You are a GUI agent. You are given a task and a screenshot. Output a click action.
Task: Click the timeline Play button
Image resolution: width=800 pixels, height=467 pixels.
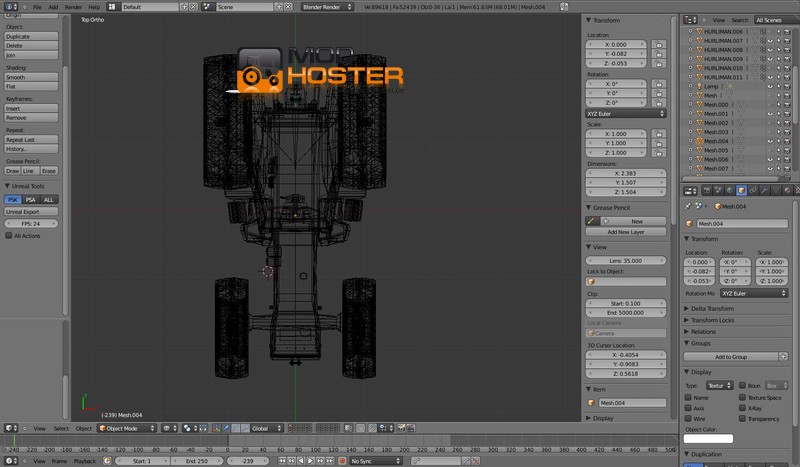[311, 461]
